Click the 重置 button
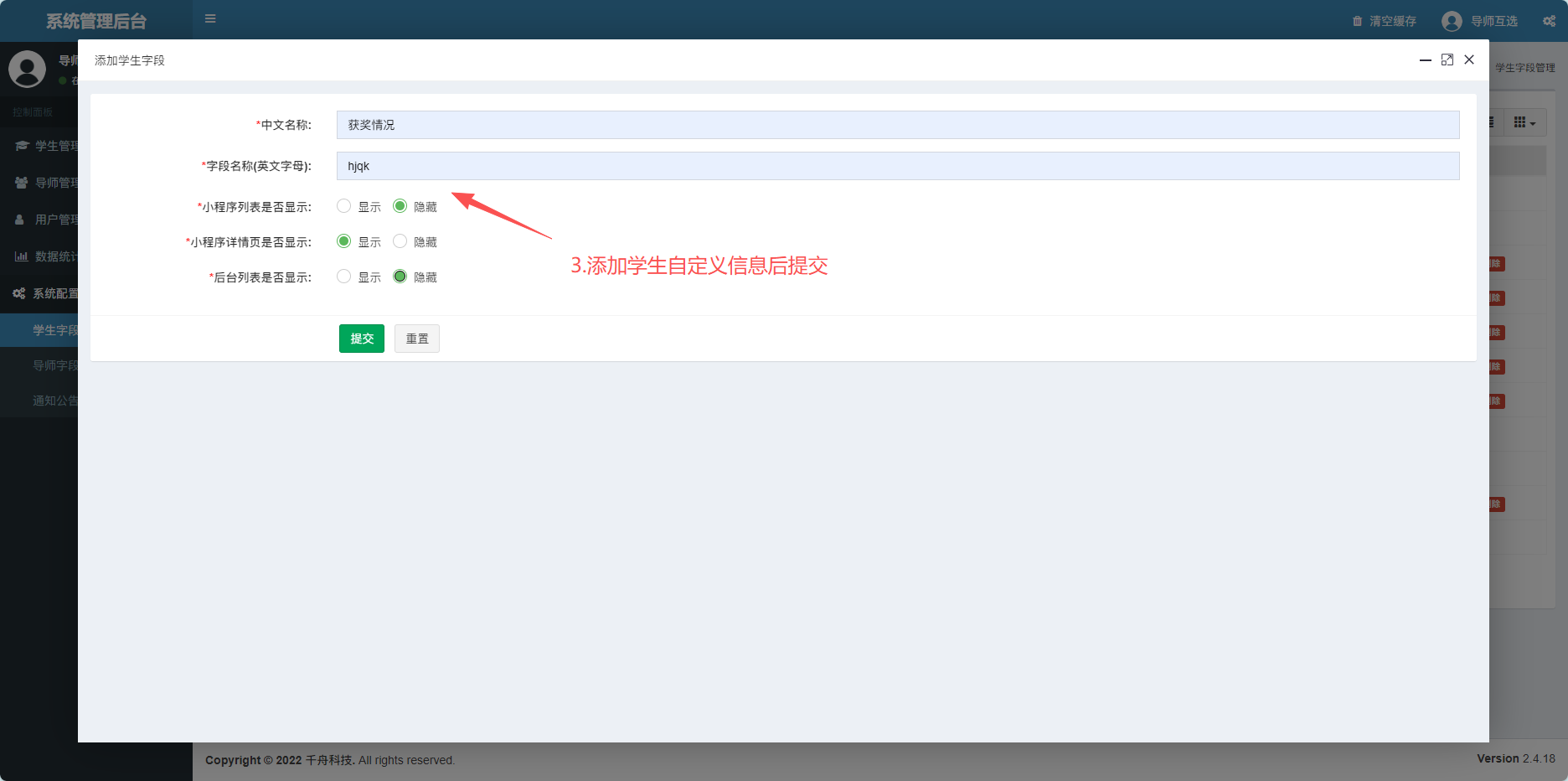This screenshot has width=1568, height=781. pyautogui.click(x=416, y=339)
